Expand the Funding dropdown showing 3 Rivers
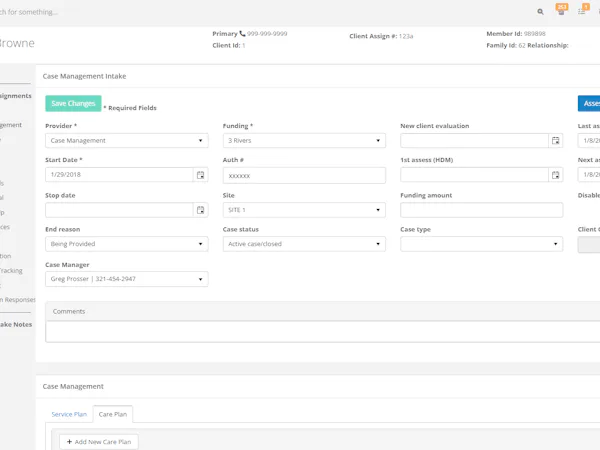This screenshot has width=600, height=450. (304, 140)
